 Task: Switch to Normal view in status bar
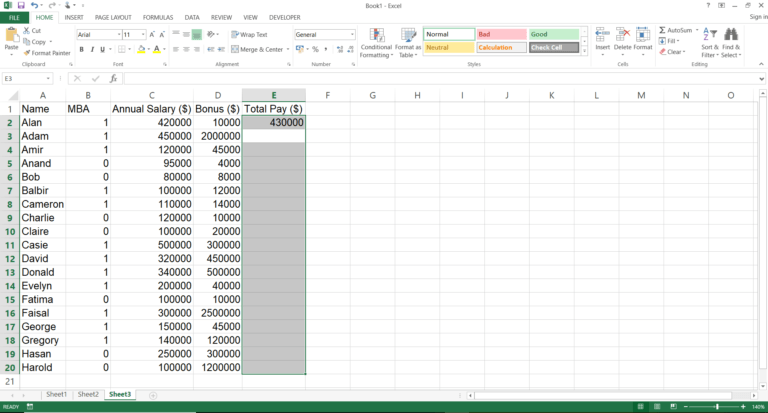(x=640, y=407)
